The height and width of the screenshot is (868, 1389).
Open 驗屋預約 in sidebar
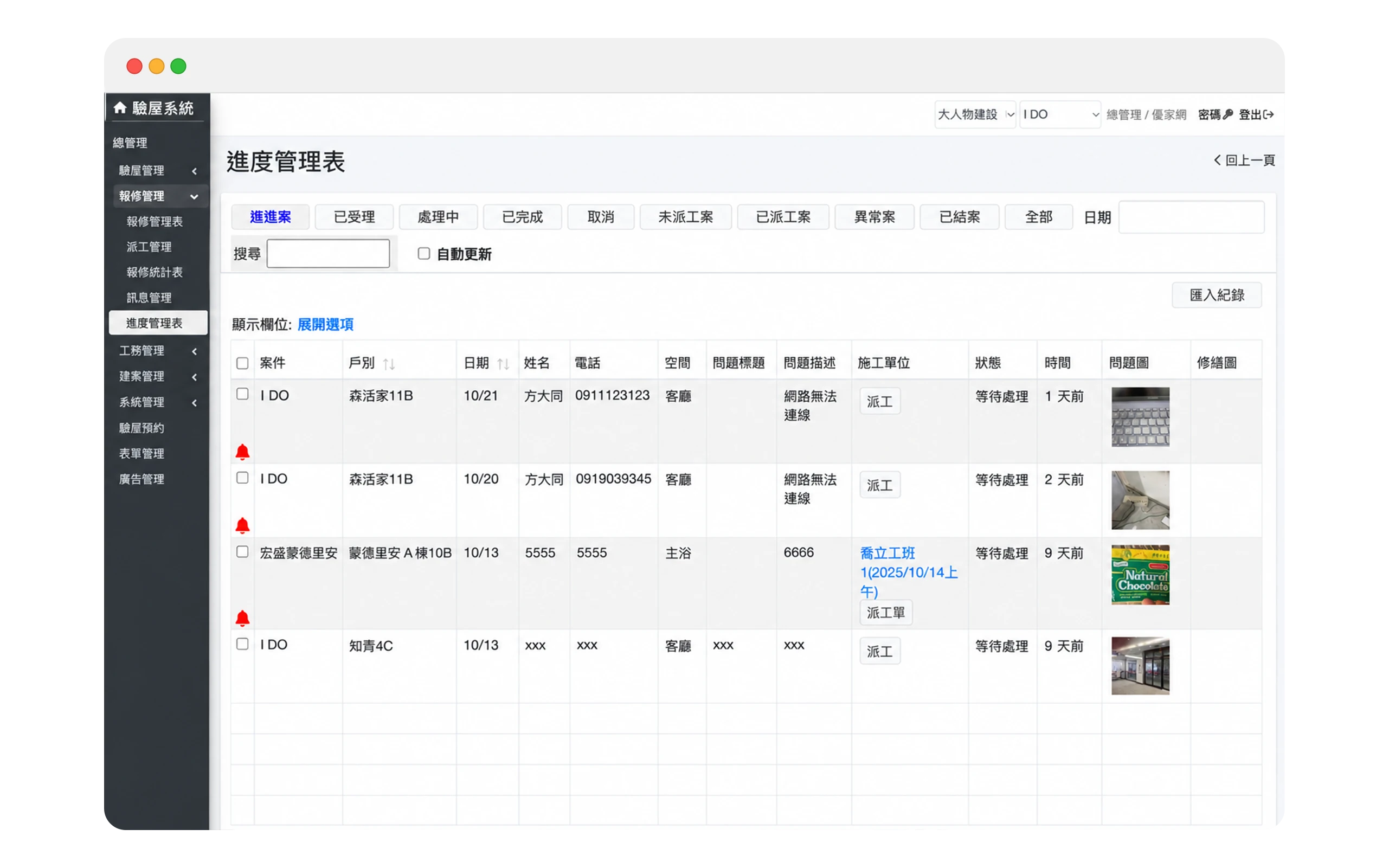tap(141, 428)
